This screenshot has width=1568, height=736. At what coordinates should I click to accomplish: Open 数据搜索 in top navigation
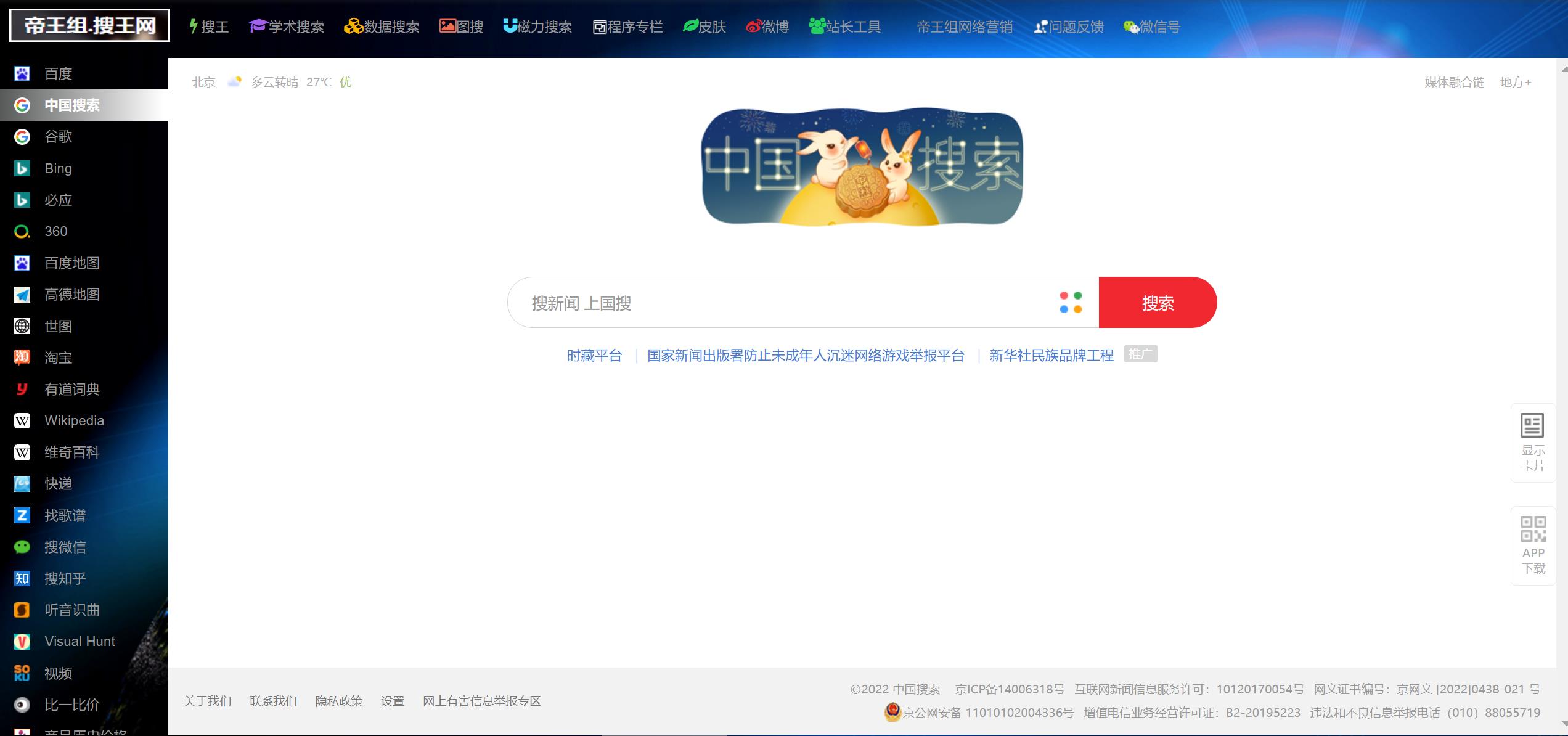[x=382, y=27]
